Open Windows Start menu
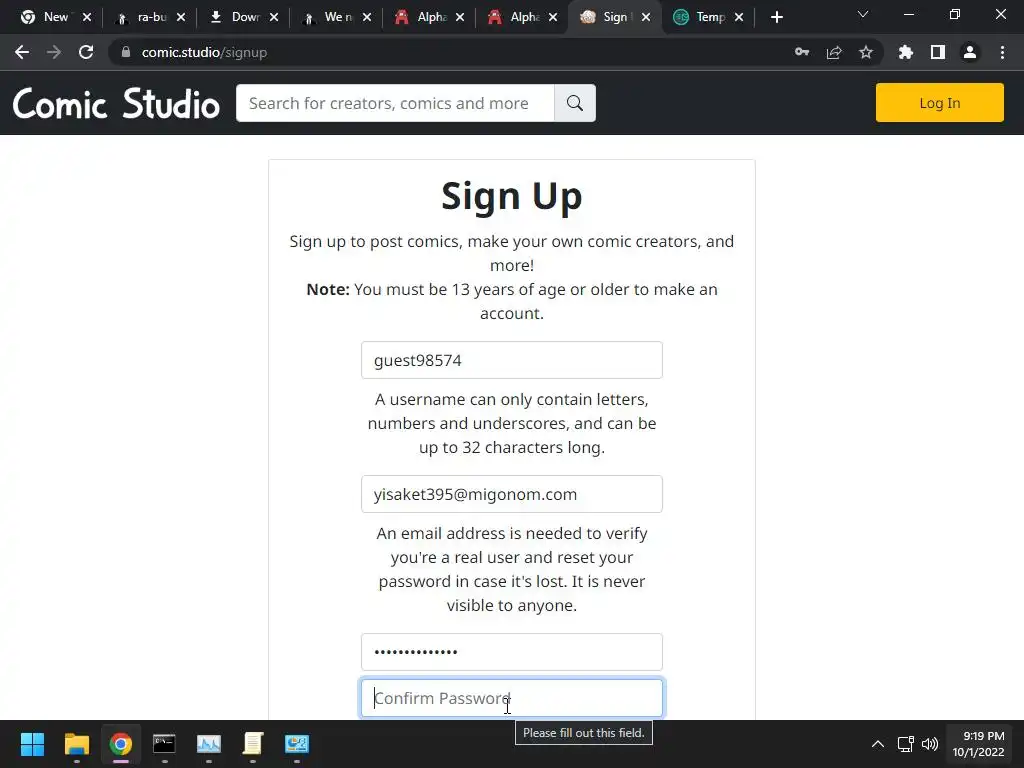This screenshot has height=768, width=1024. click(33, 744)
